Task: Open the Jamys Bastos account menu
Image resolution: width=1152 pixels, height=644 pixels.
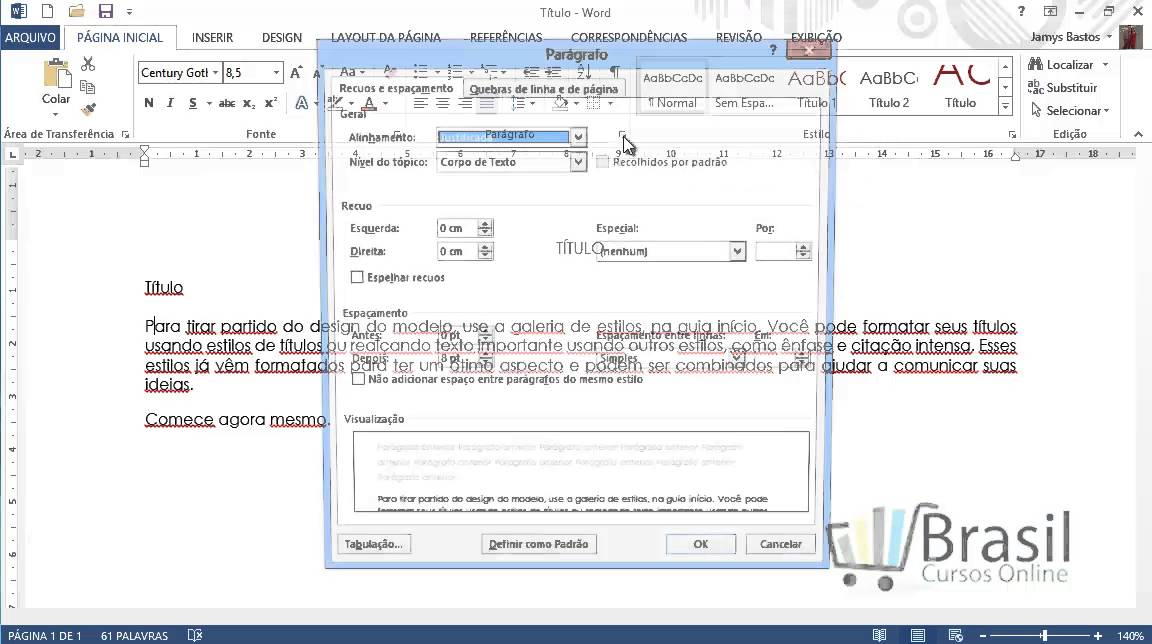Action: pos(1069,37)
